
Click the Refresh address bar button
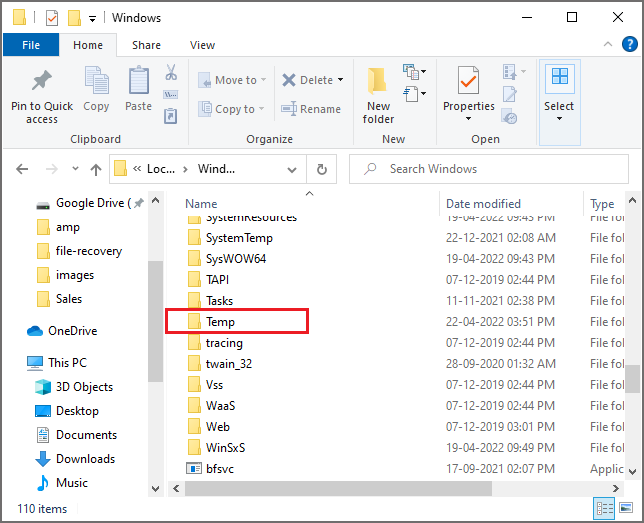click(x=322, y=169)
